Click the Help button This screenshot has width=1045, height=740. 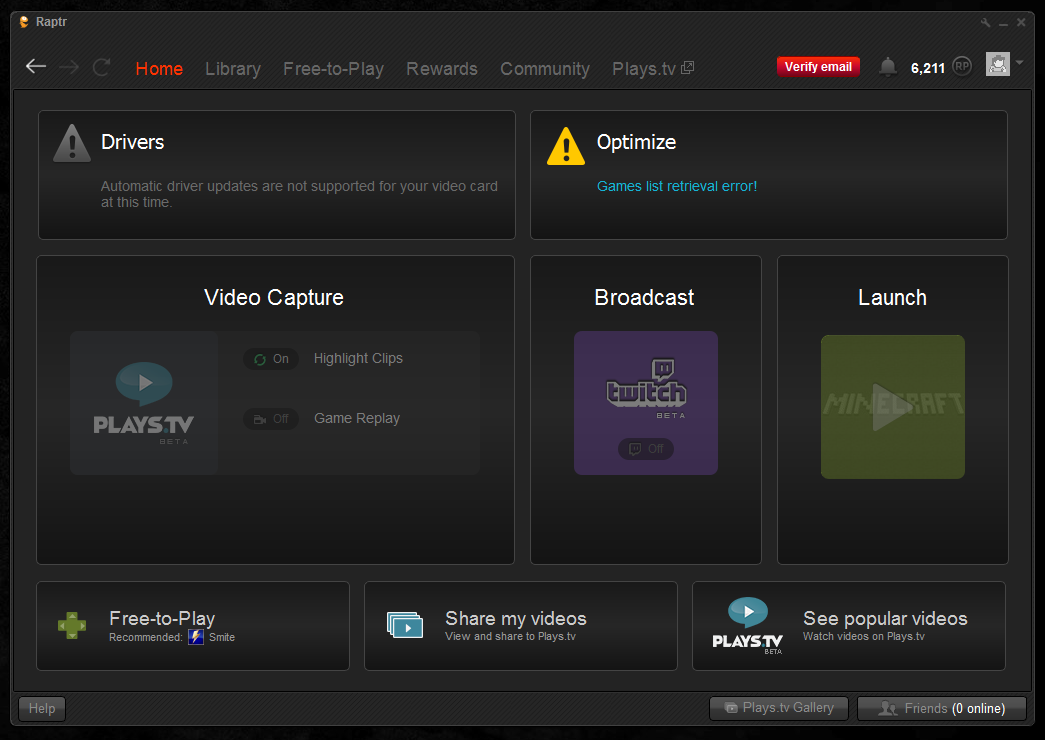pyautogui.click(x=41, y=708)
